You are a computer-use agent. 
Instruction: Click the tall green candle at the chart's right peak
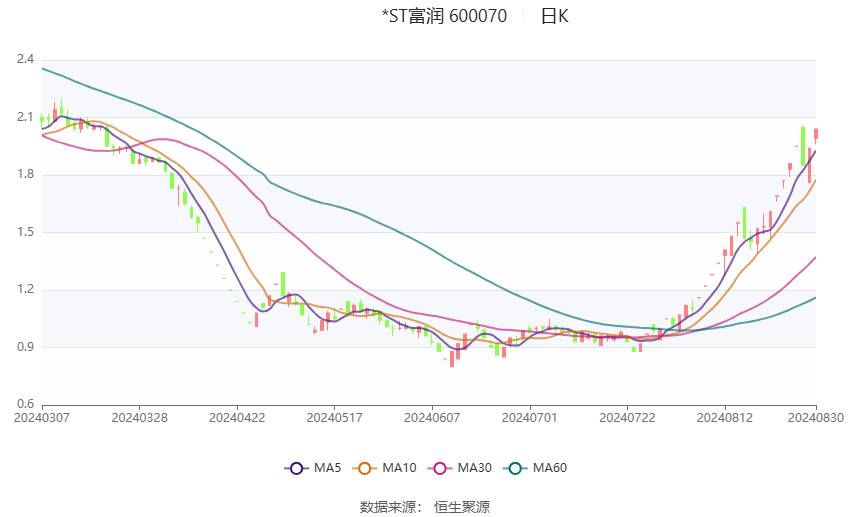(803, 146)
